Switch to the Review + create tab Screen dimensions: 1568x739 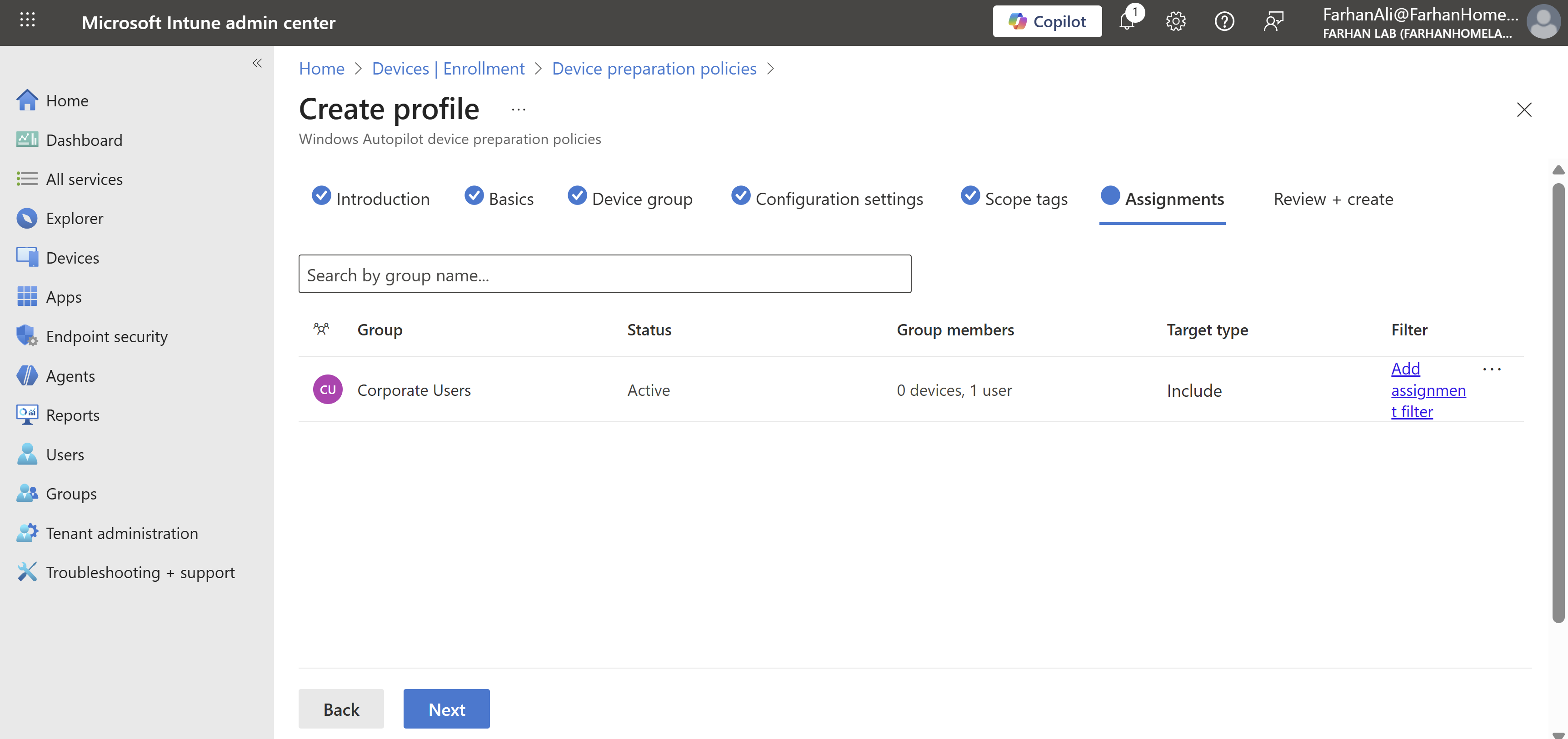(1333, 199)
